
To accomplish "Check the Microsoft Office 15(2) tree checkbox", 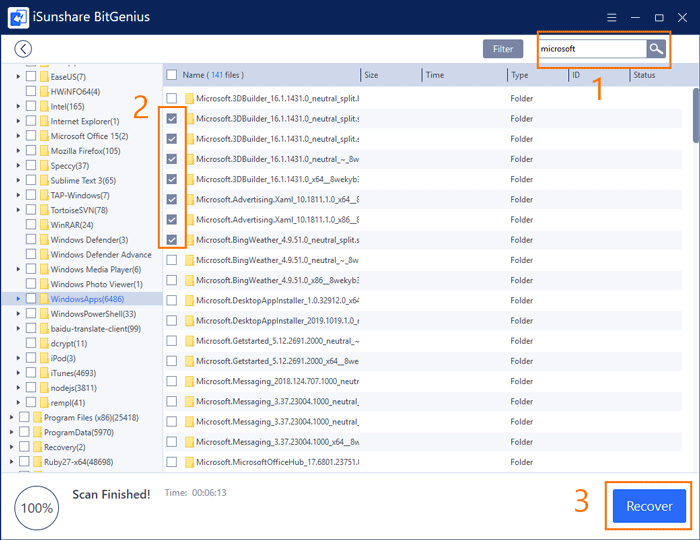I will 31,136.
